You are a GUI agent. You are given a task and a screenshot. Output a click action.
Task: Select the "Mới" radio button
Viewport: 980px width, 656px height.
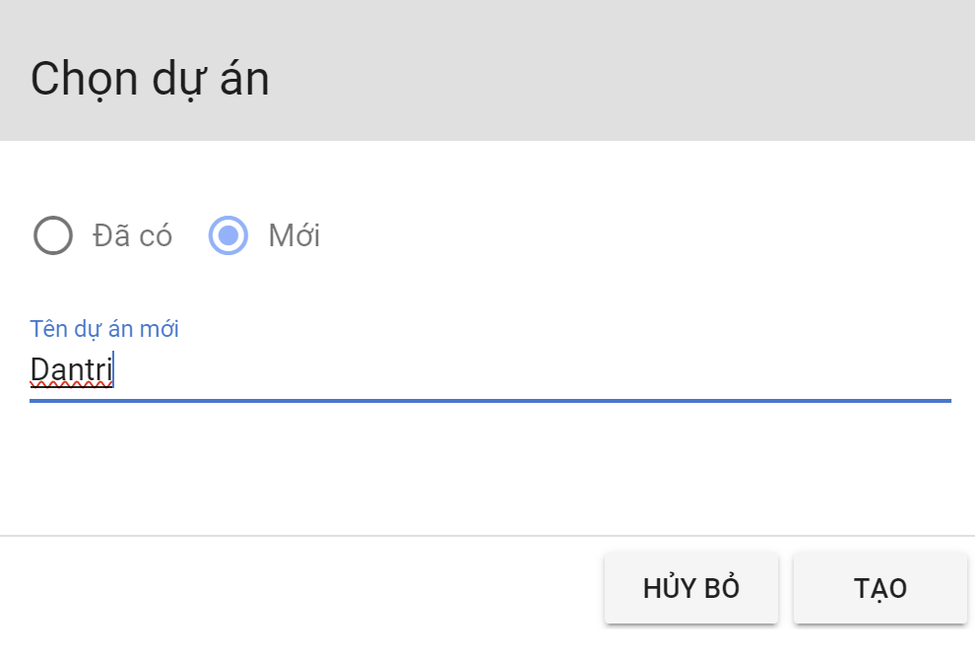228,236
